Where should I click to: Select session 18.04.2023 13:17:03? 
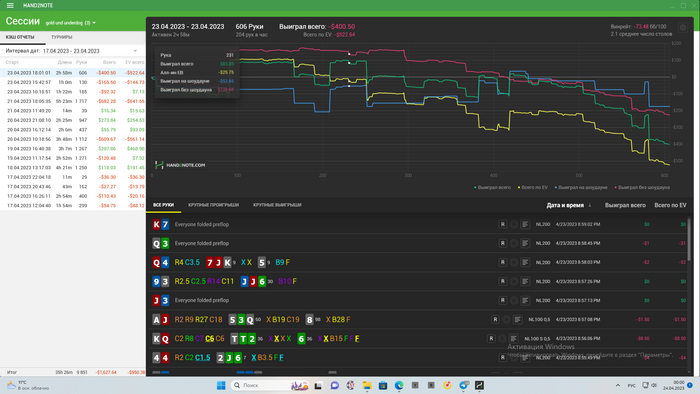click(x=73, y=168)
